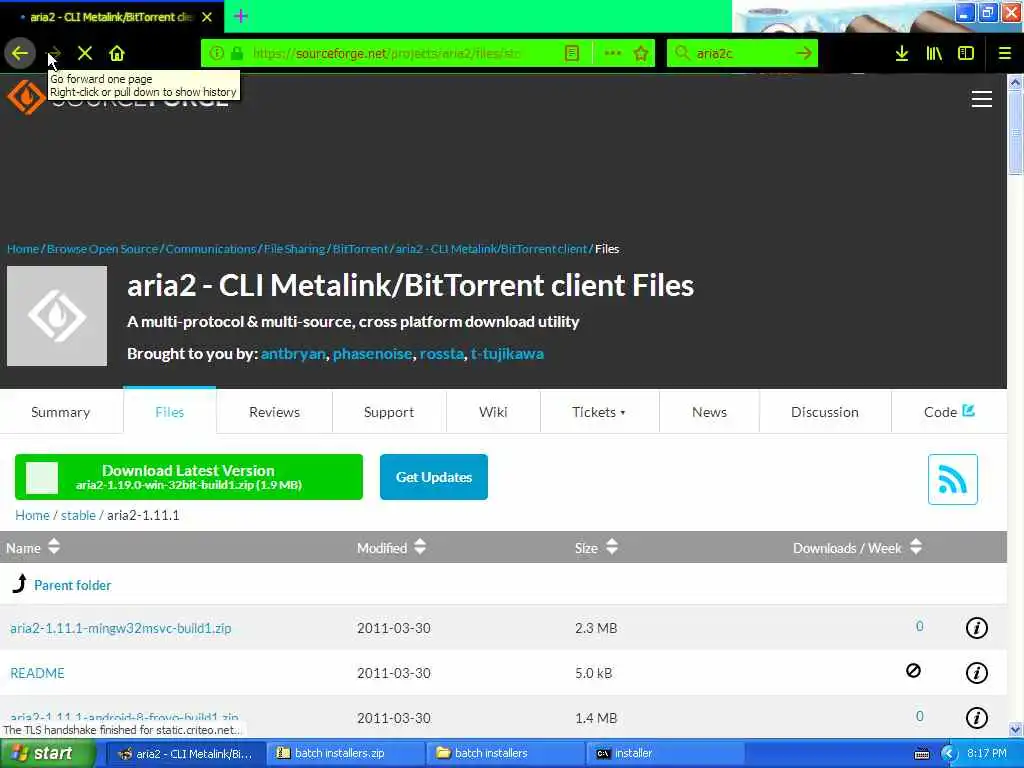Open page actions three-dot menu
The width and height of the screenshot is (1024, 768).
(612, 53)
